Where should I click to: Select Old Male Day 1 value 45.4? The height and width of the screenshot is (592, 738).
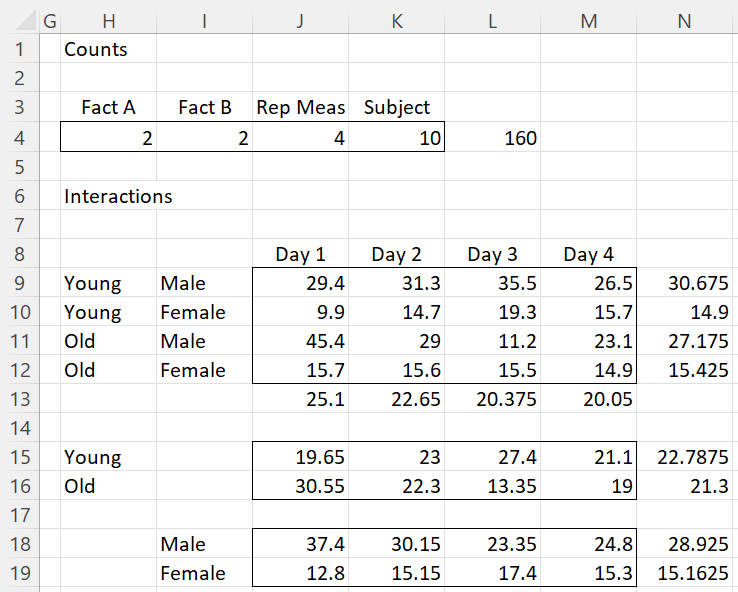[300, 341]
